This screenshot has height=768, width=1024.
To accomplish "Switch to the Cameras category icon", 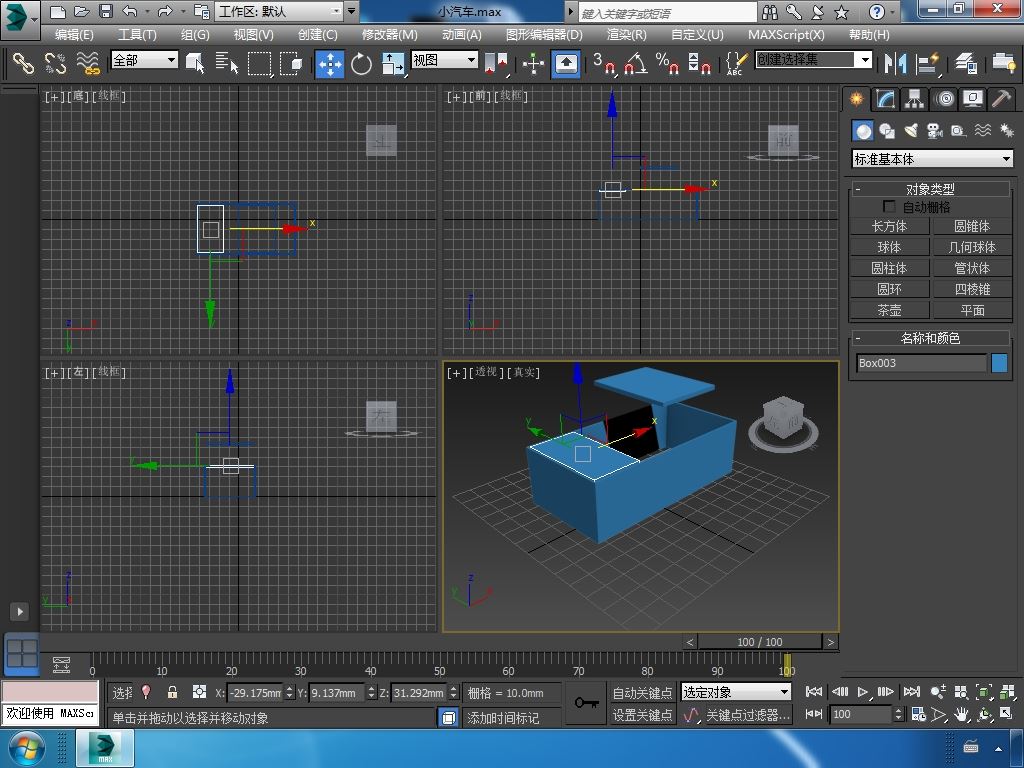I will click(x=934, y=131).
